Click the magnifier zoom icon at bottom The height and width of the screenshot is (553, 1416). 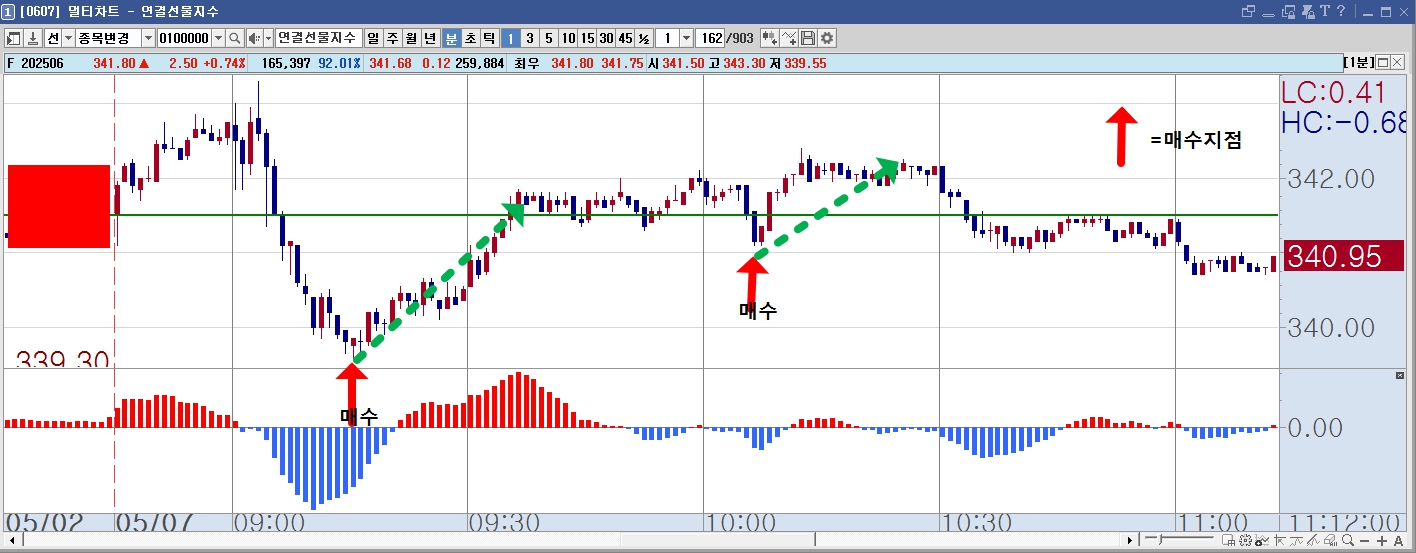click(1348, 540)
